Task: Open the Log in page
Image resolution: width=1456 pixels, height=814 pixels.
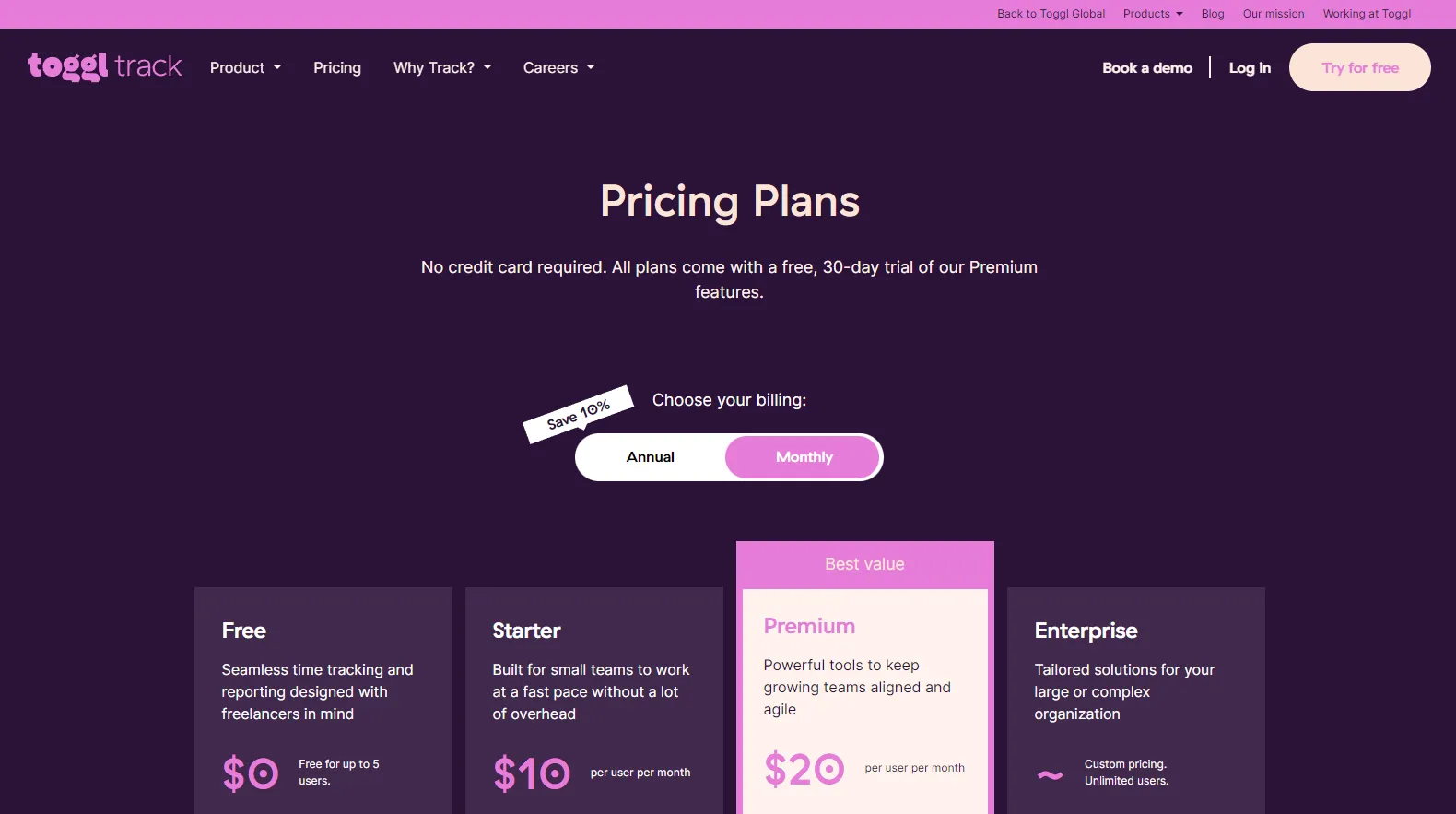Action: (x=1250, y=67)
